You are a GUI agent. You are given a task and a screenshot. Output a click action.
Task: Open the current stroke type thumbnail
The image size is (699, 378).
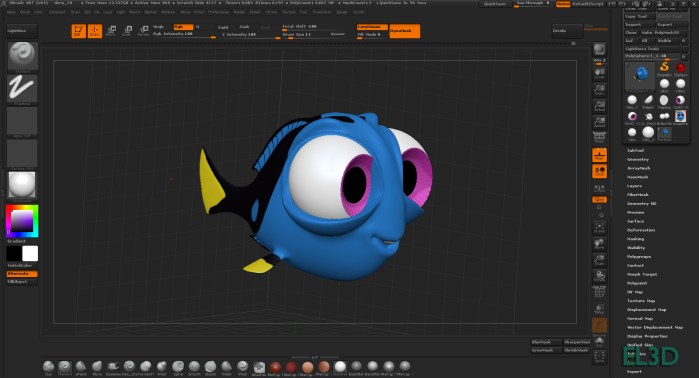click(x=22, y=89)
